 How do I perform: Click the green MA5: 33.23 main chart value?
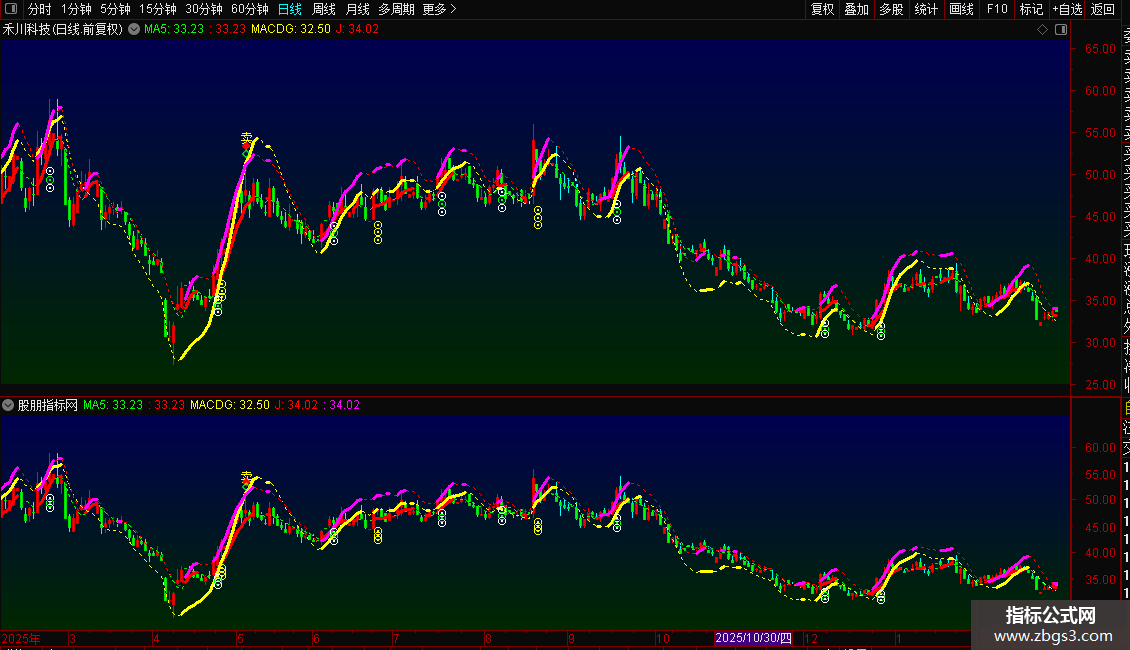click(x=174, y=29)
